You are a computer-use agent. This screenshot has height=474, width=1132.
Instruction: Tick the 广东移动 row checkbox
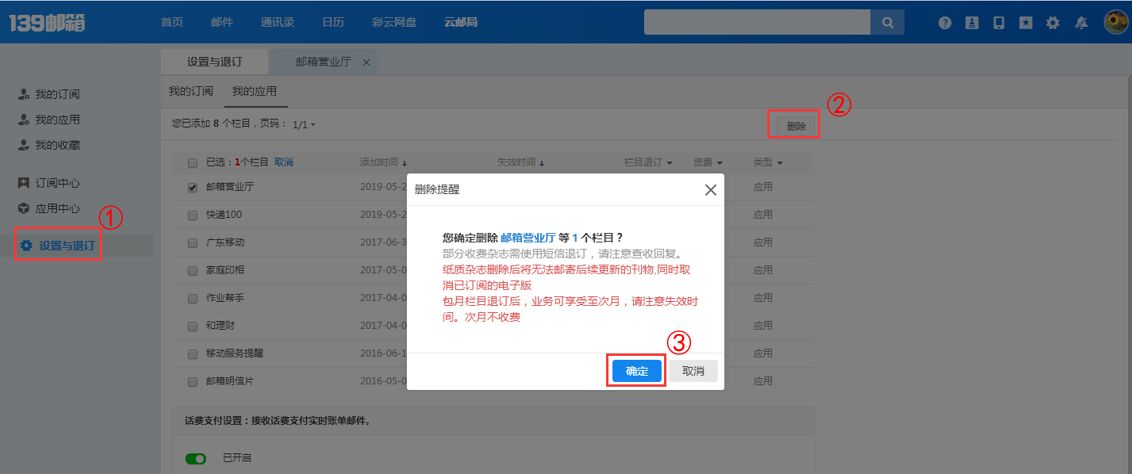coord(192,243)
